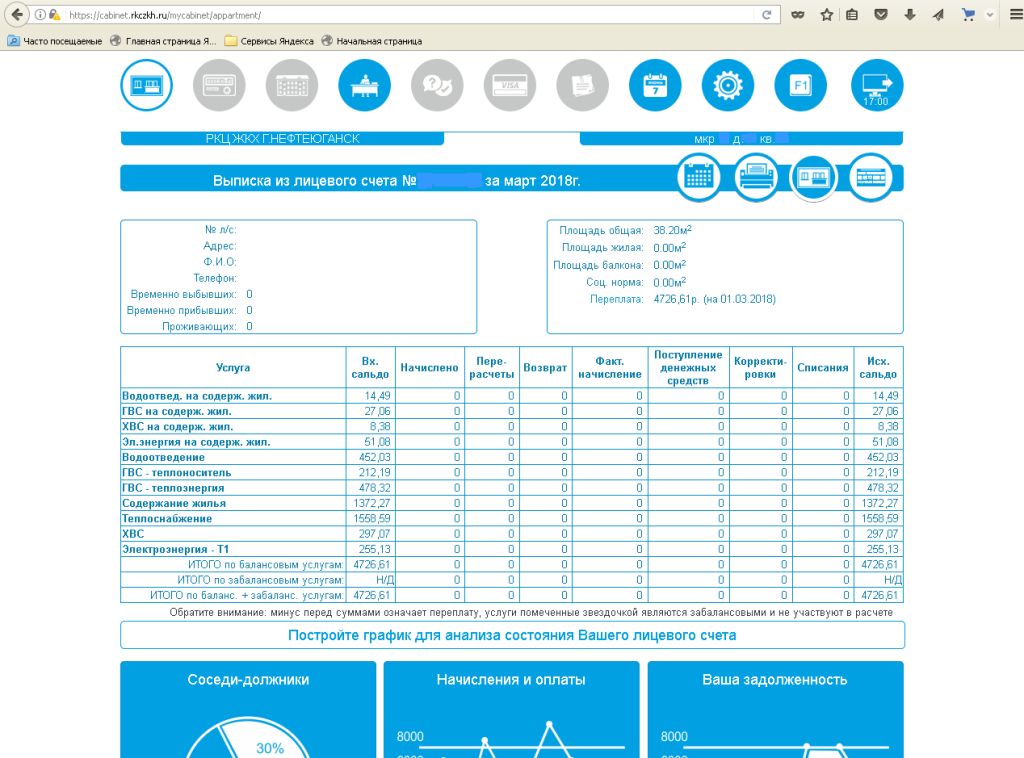The width and height of the screenshot is (1024, 758).
Task: Click the Услуга column header
Action: (233, 368)
